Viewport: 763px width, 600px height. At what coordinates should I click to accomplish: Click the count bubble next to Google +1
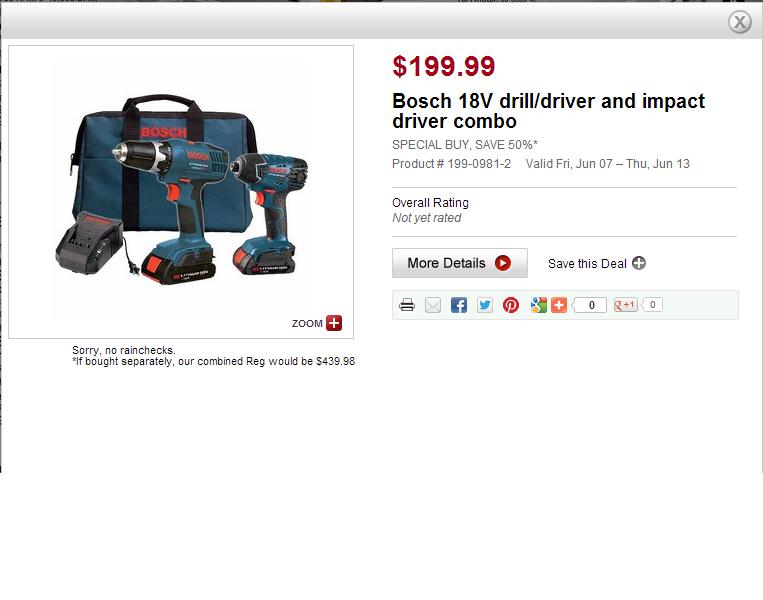652,305
